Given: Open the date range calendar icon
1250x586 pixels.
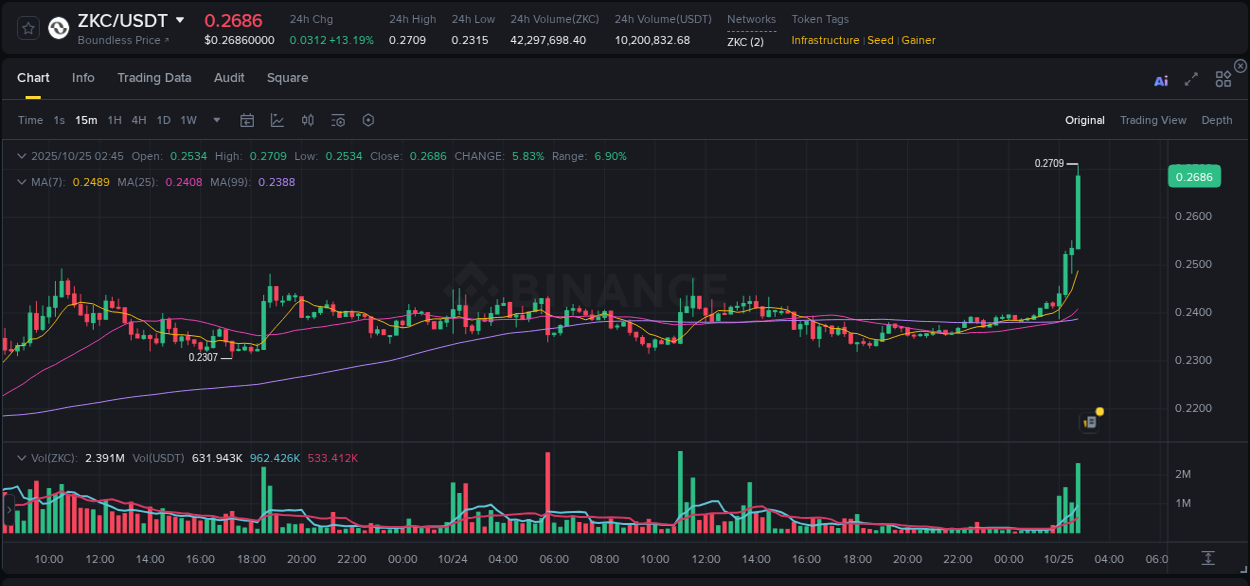Looking at the screenshot, I should pos(247,120).
